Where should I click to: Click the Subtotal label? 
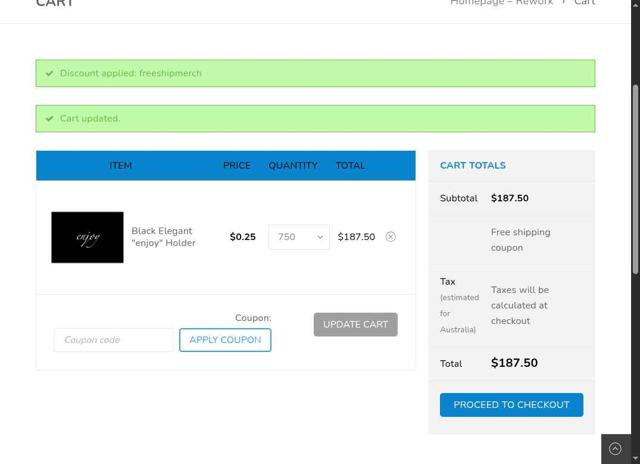point(458,198)
